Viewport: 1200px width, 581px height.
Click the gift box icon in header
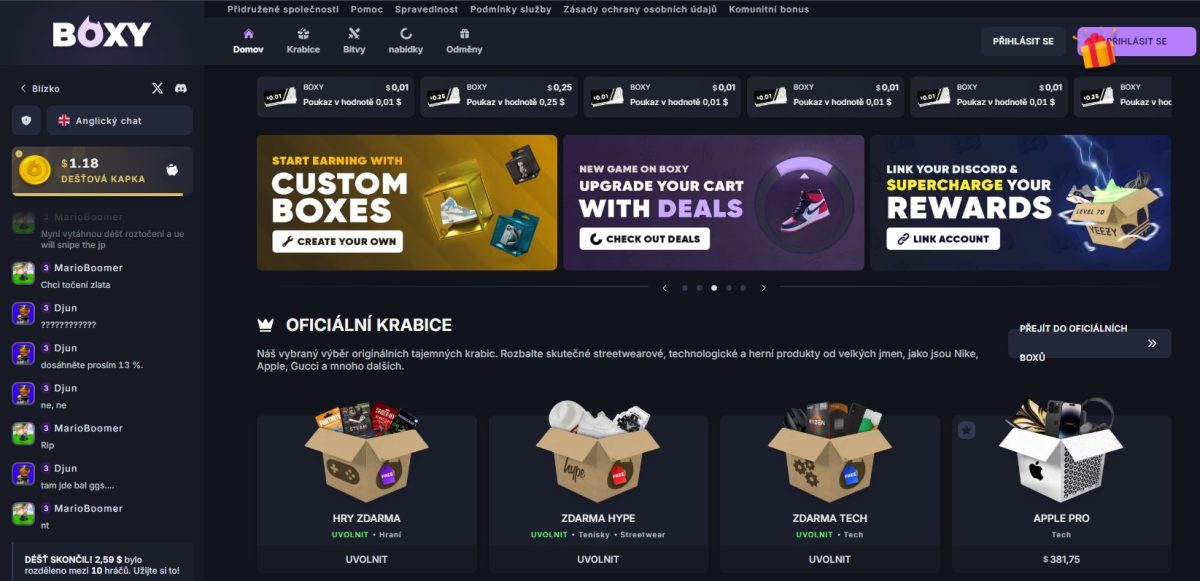tap(1098, 48)
